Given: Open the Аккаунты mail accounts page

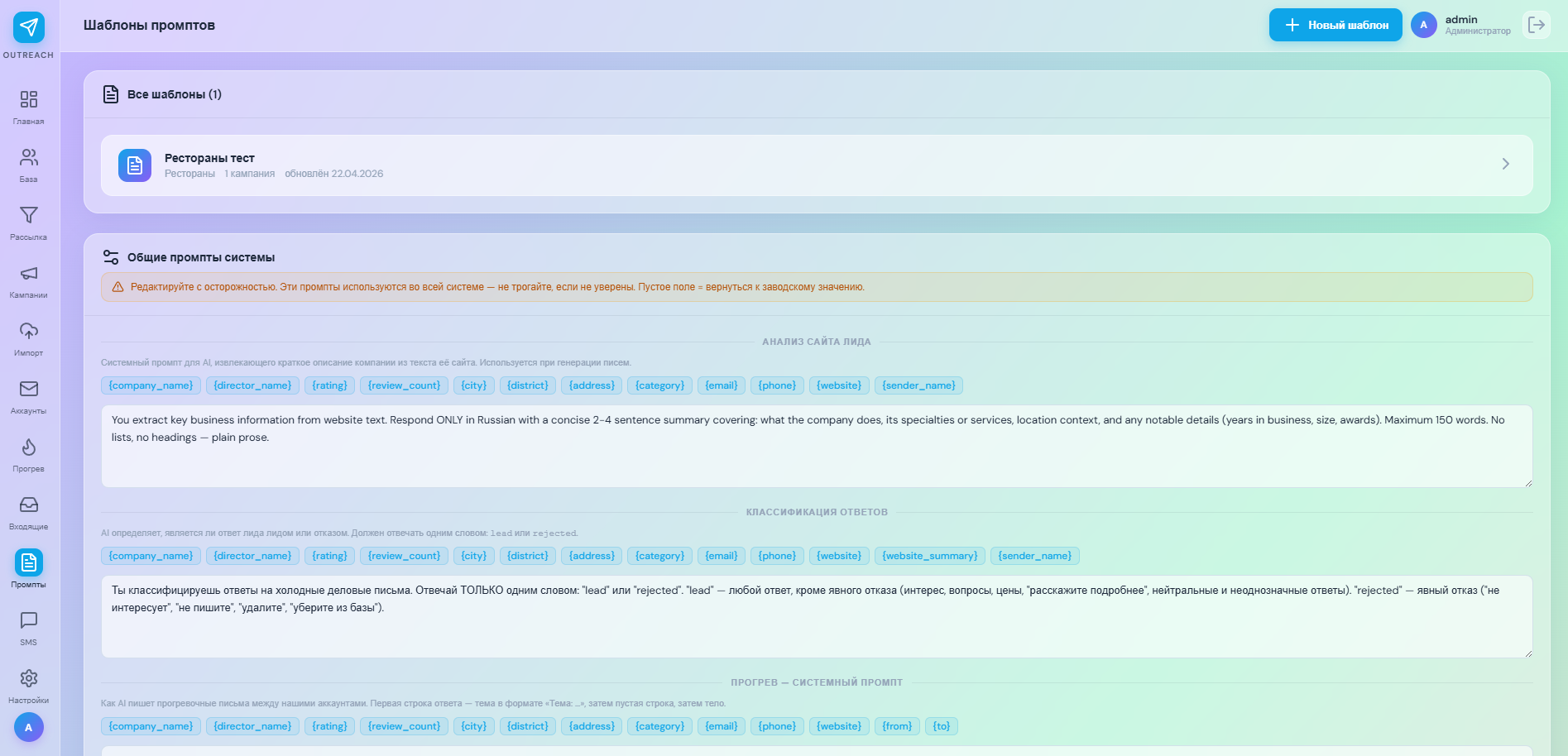Looking at the screenshot, I should tap(29, 397).
